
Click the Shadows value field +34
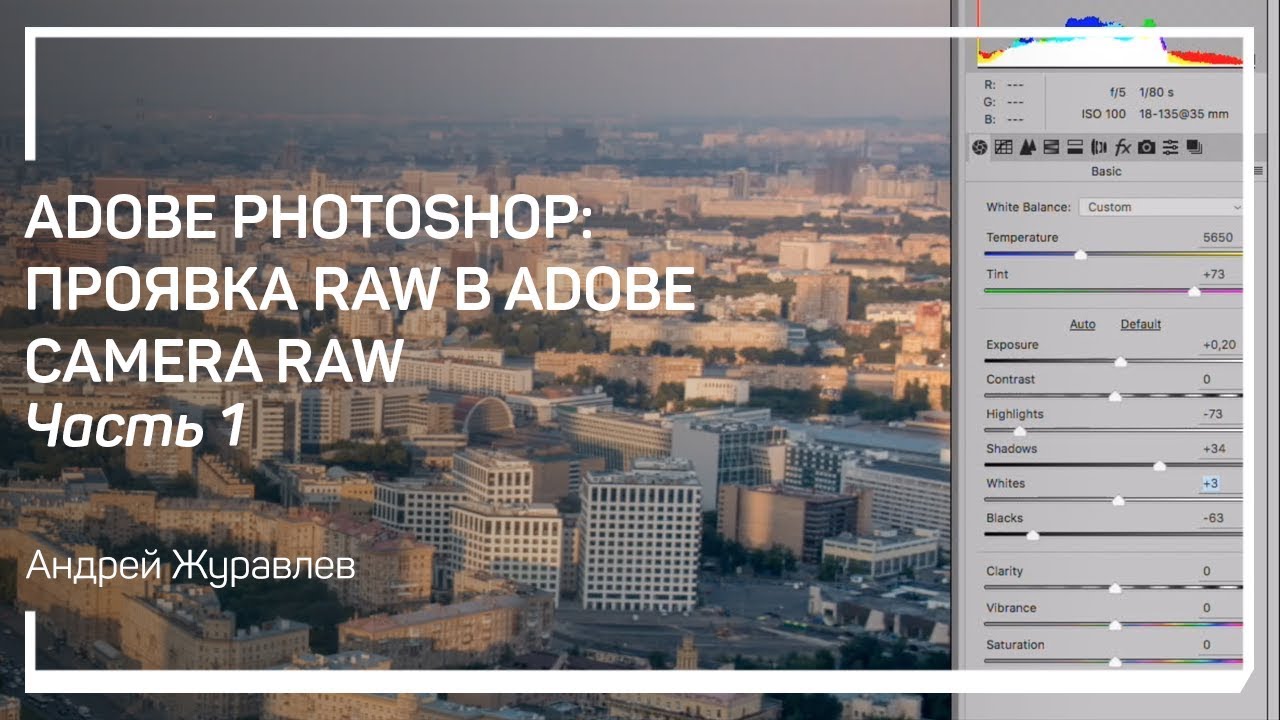pyautogui.click(x=1219, y=449)
